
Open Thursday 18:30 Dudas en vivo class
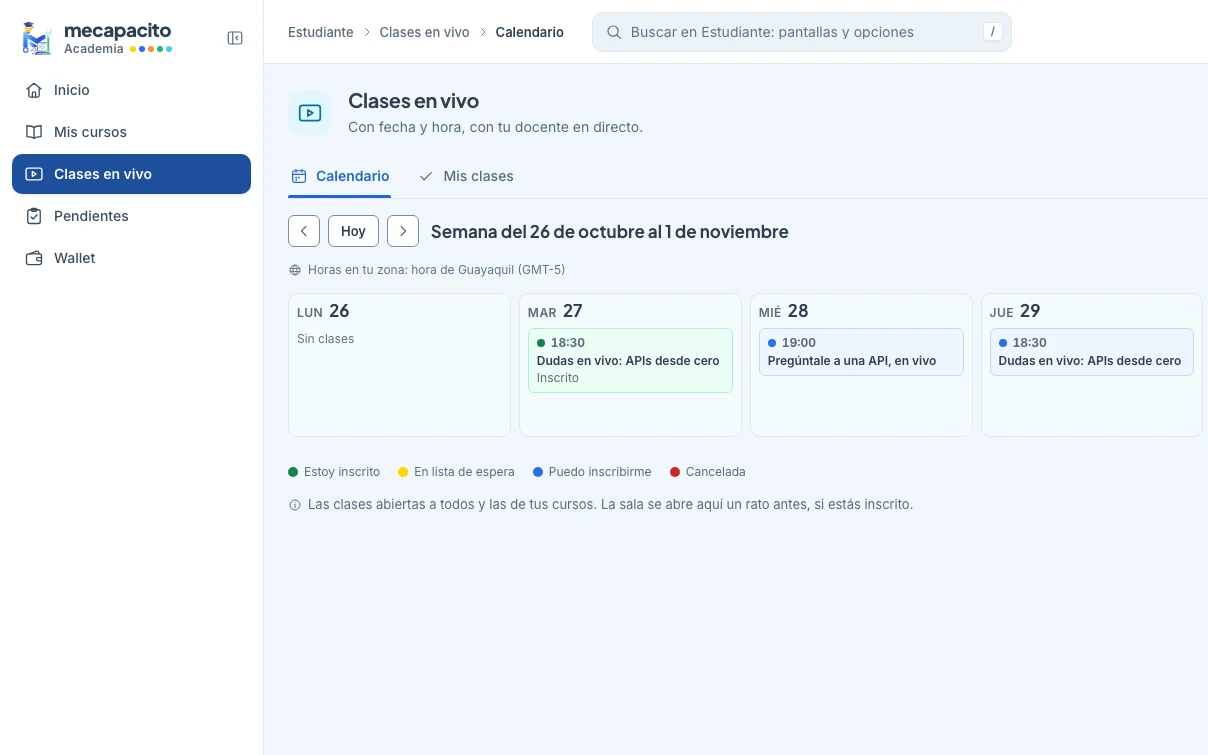click(x=1092, y=352)
